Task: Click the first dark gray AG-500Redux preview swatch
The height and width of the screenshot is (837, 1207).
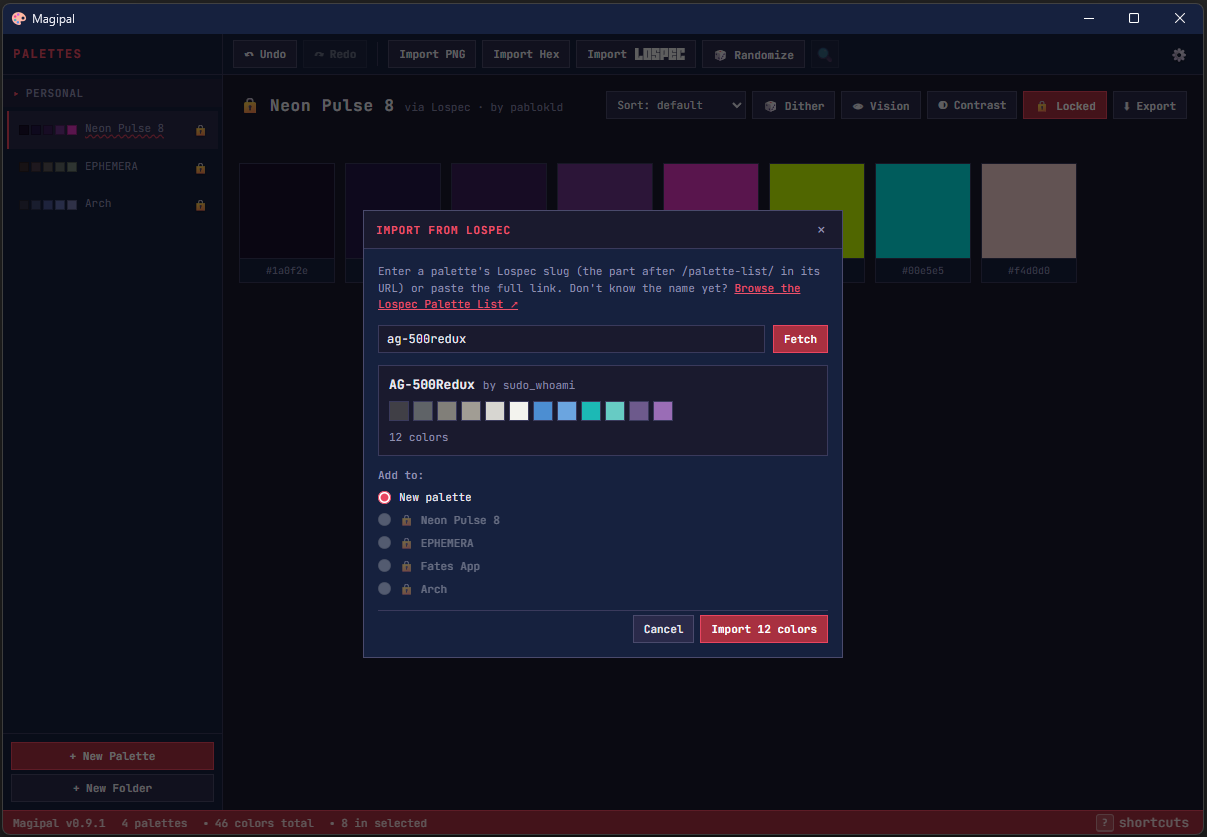Action: pos(399,411)
